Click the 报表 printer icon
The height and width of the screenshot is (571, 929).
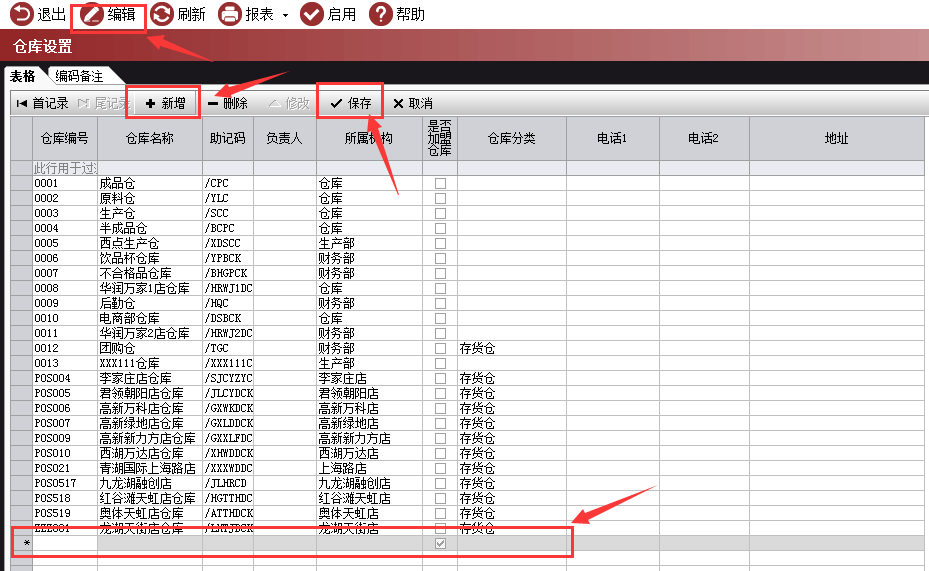point(230,14)
